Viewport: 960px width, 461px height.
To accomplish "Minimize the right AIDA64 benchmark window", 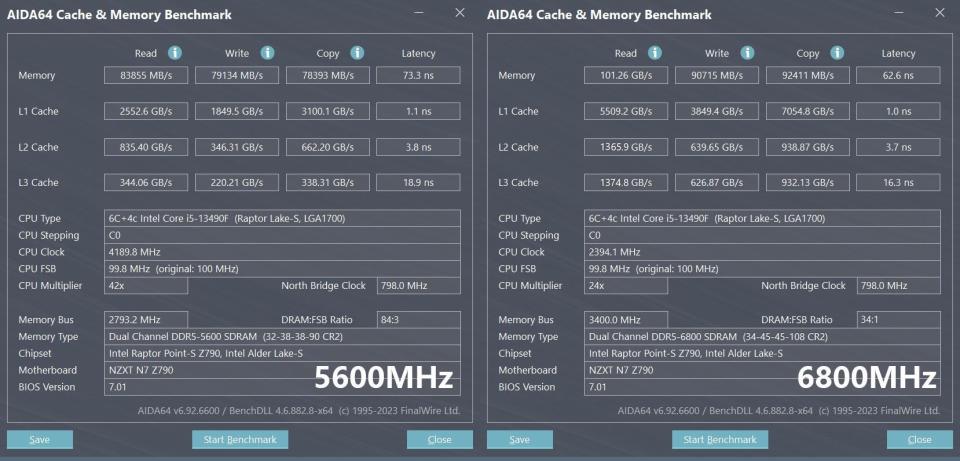I will tap(897, 13).
